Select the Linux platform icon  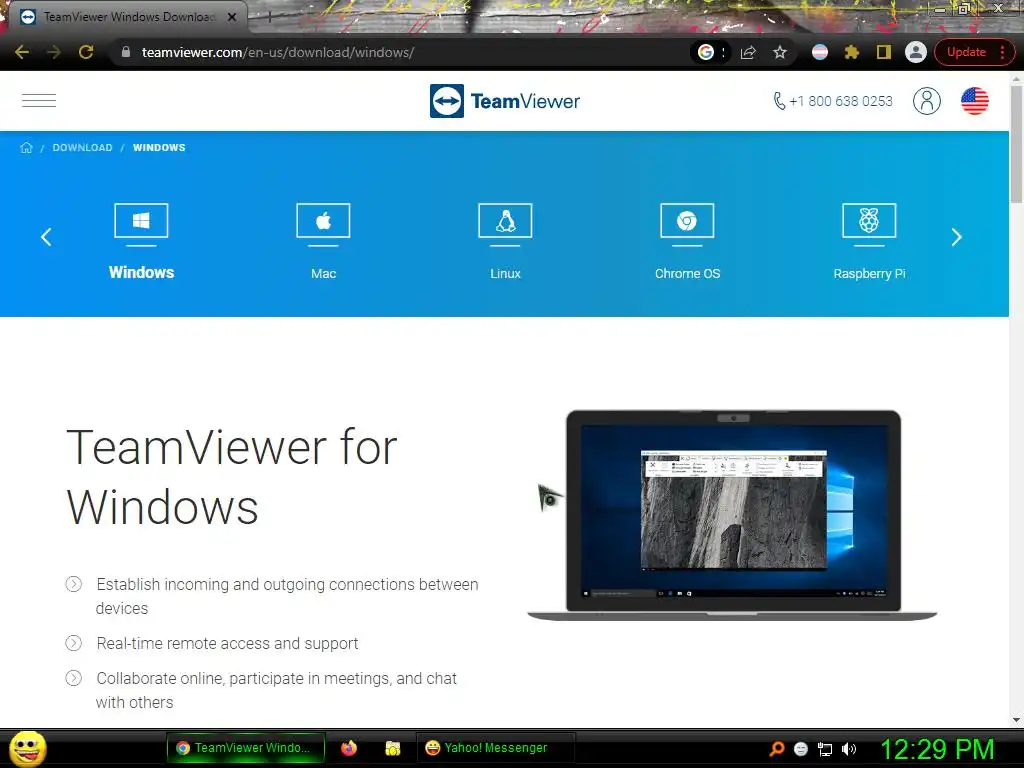(x=505, y=224)
